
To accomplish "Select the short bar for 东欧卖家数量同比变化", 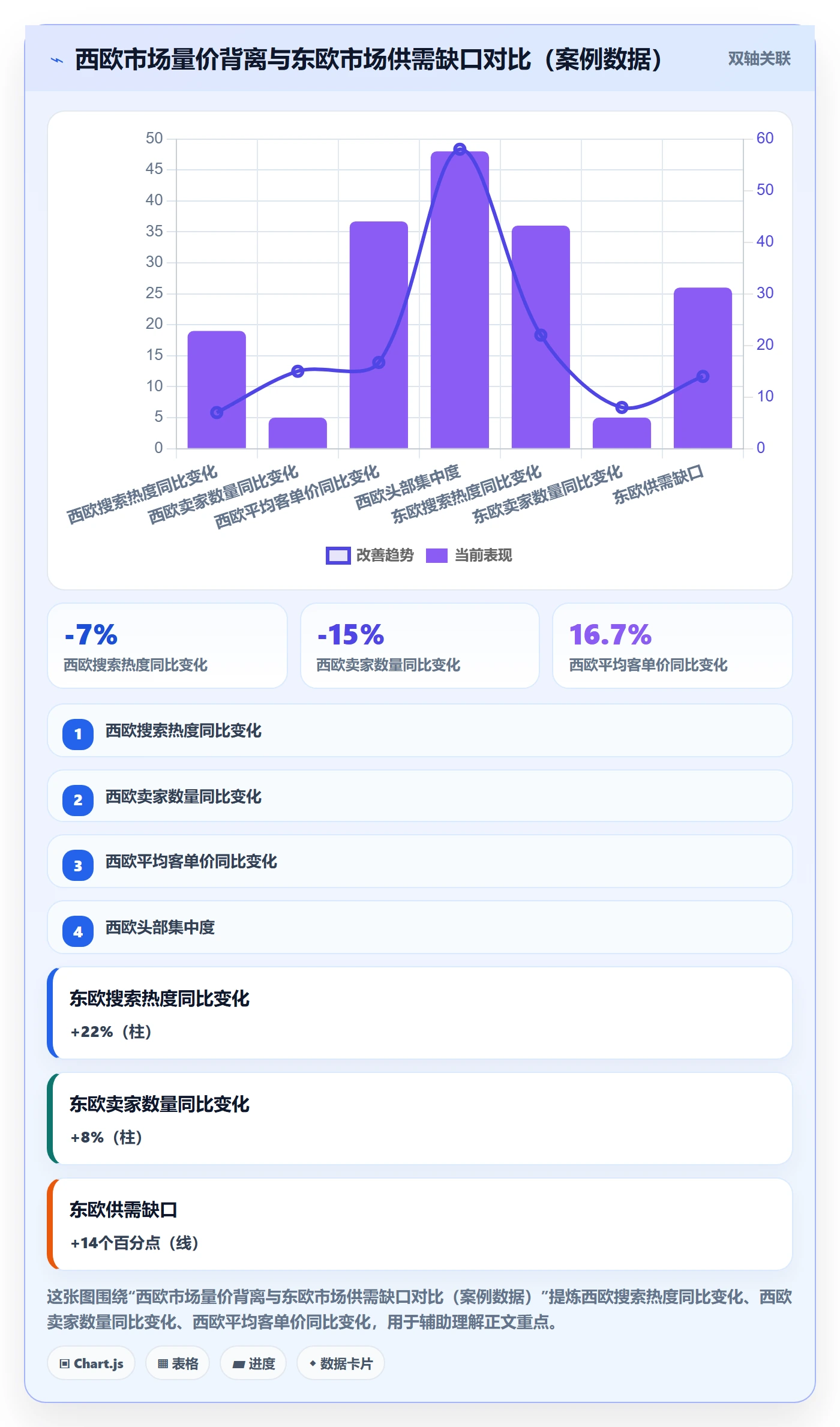I will pos(622,433).
